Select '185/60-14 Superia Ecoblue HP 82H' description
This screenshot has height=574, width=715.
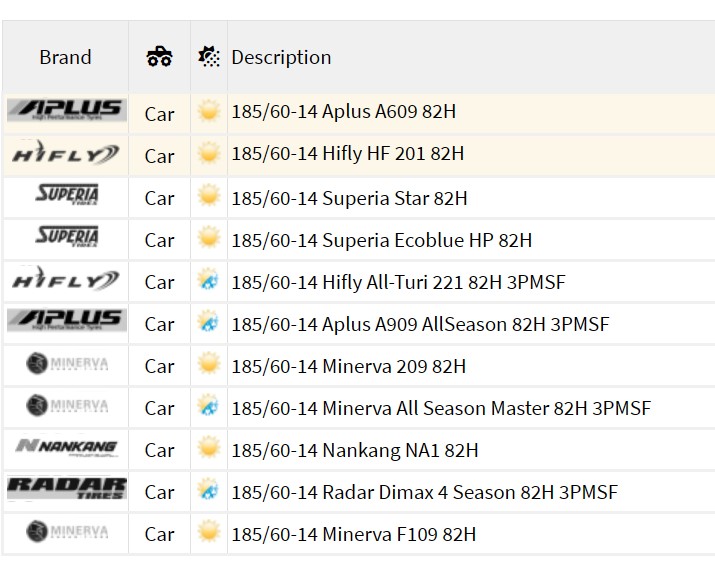coord(382,240)
